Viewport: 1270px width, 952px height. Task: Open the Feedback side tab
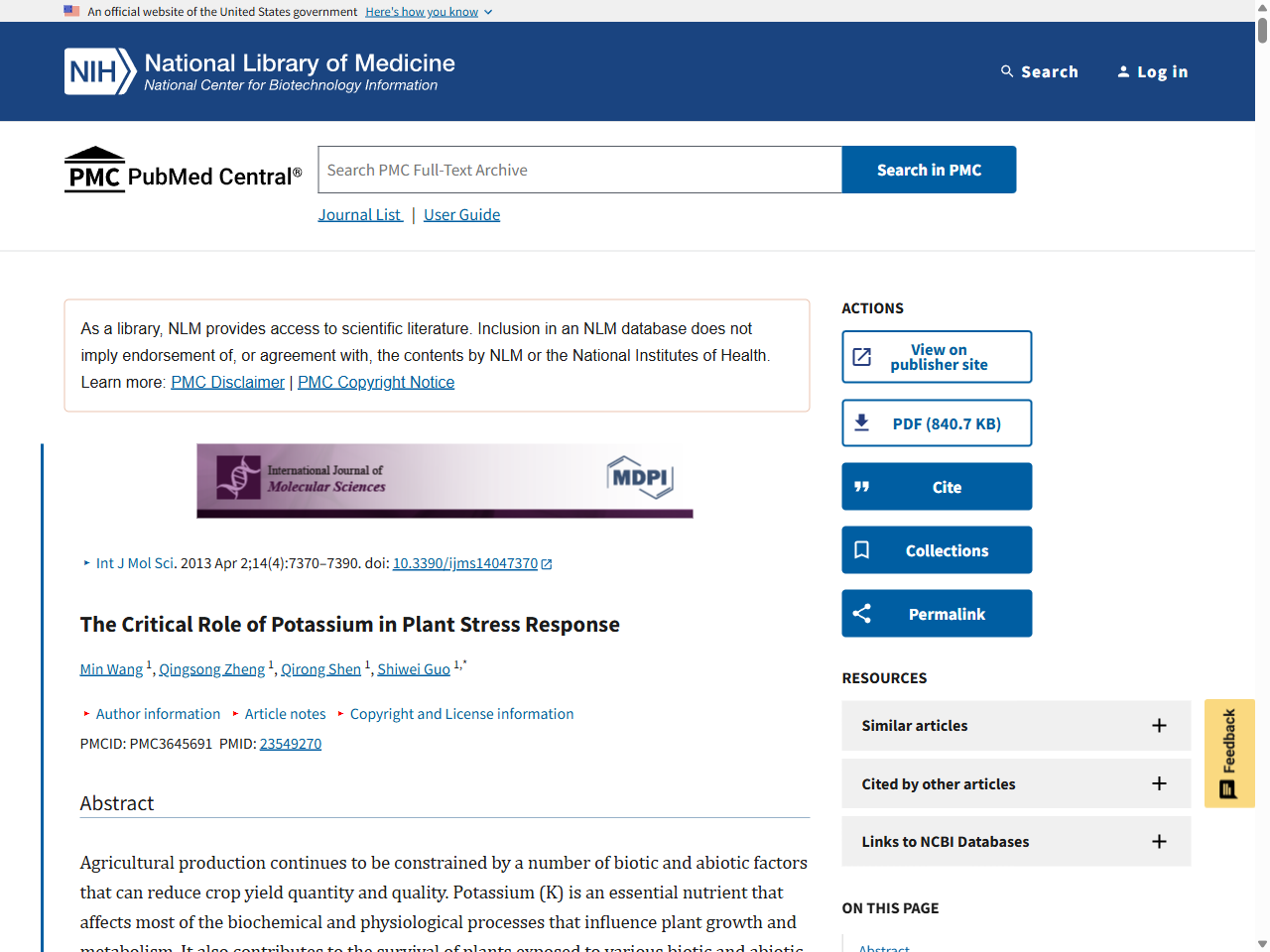[x=1229, y=753]
